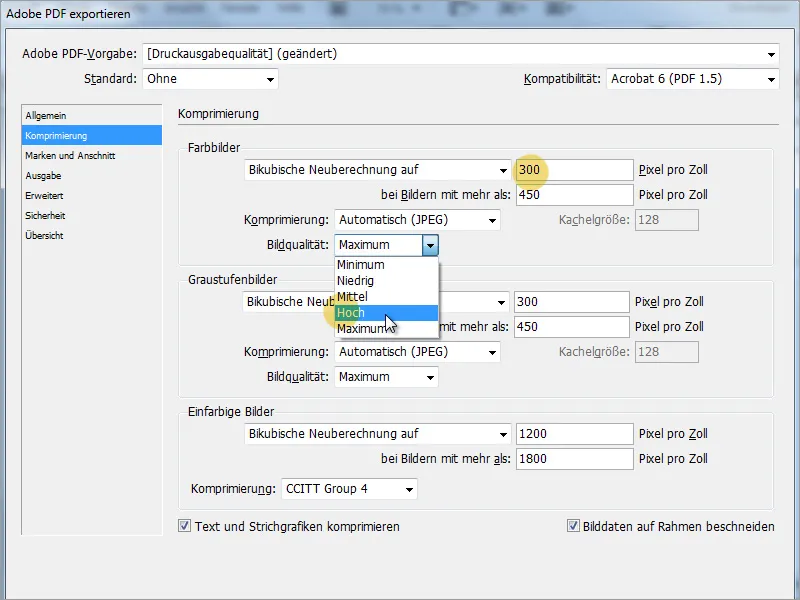Open Graustufenbilder Komprimierung dropdown
The height and width of the screenshot is (600, 800).
417,352
